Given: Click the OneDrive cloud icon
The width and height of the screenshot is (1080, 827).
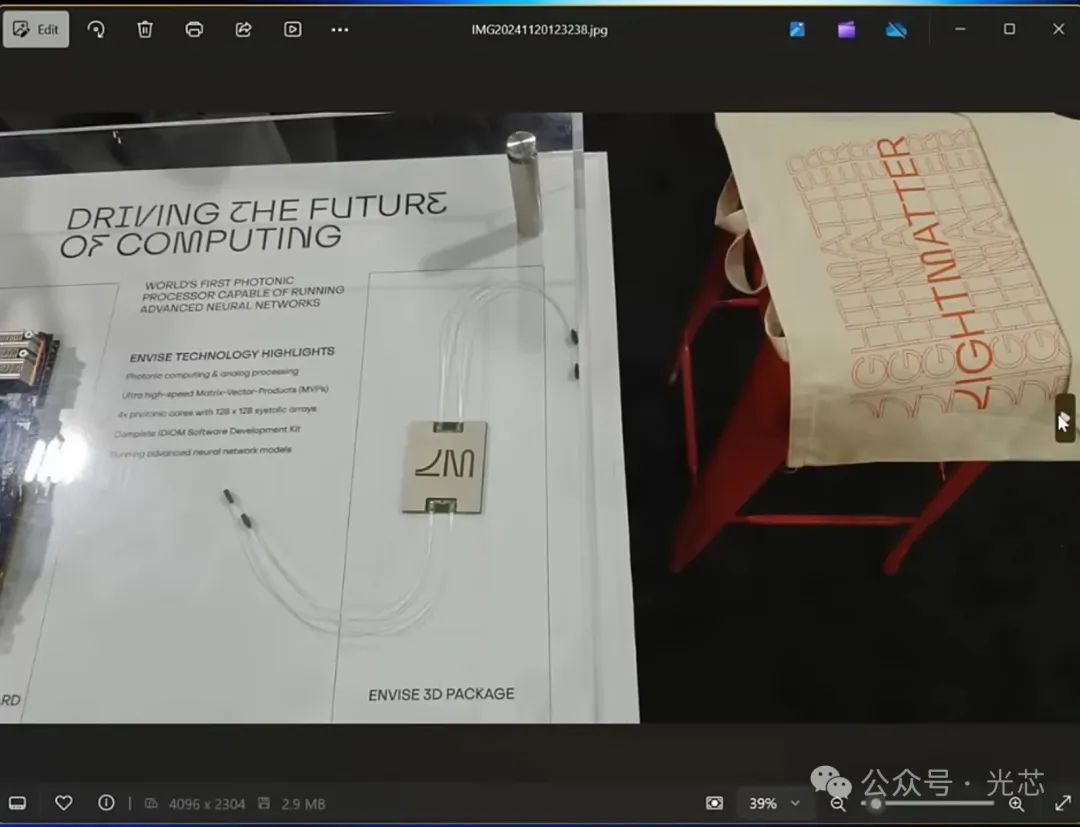Looking at the screenshot, I should pyautogui.click(x=895, y=30).
